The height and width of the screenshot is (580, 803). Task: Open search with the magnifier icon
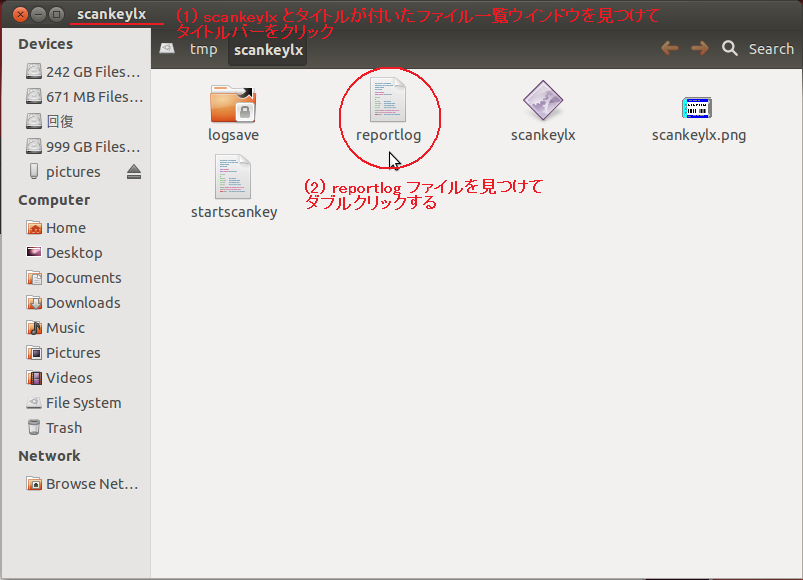pos(730,49)
